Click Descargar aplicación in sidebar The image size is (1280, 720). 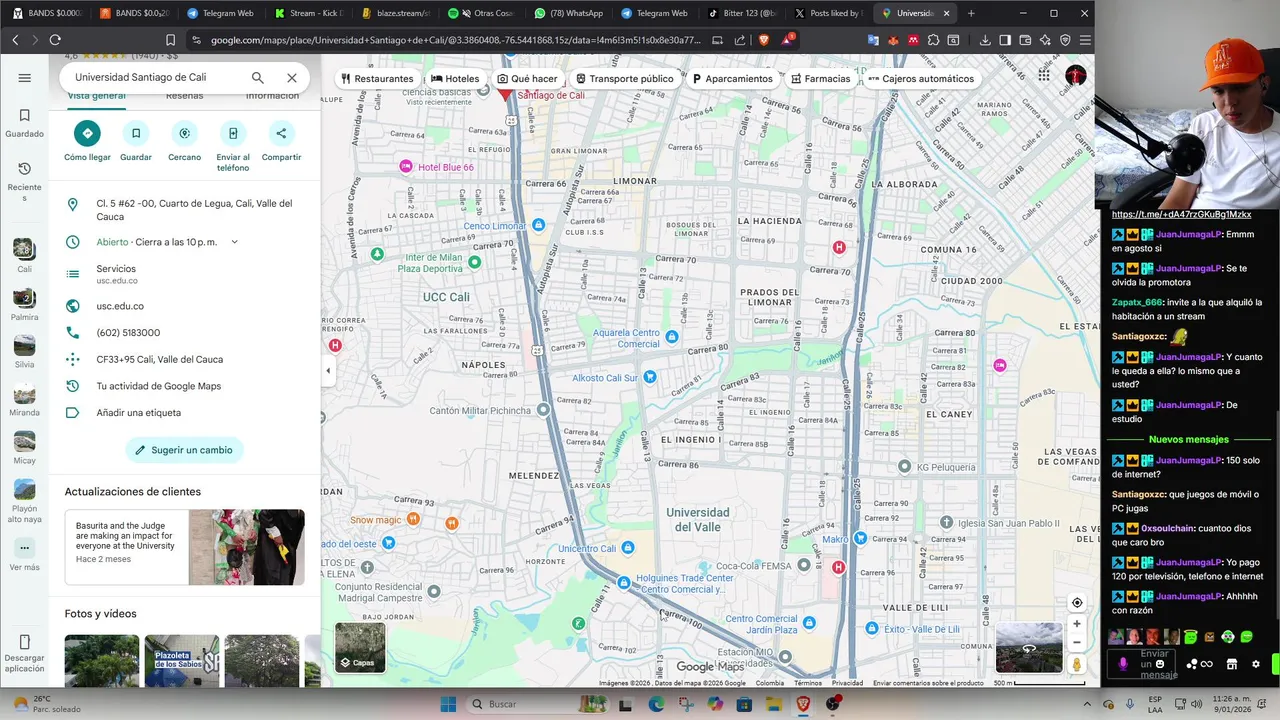(x=25, y=654)
